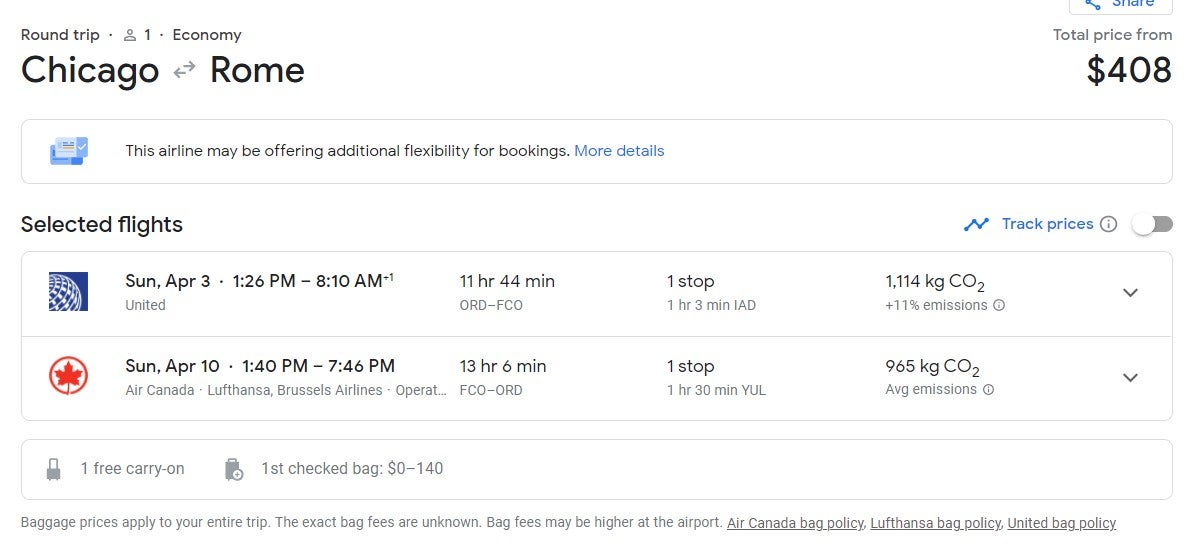Click the United airline logo icon
The image size is (1188, 549).
tap(68, 292)
